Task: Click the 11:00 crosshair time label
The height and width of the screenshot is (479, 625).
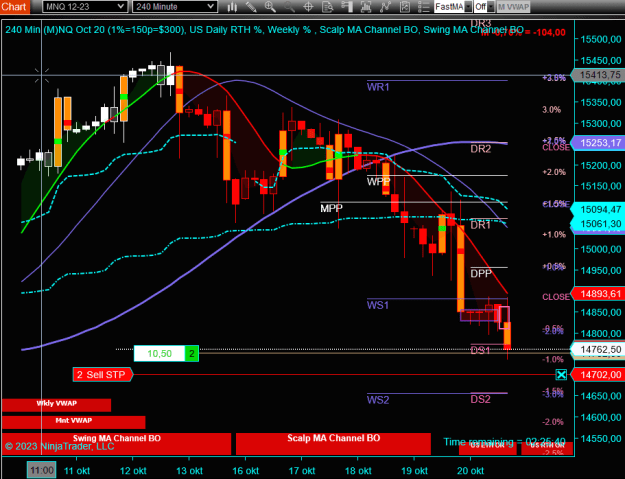Action: click(x=41, y=471)
